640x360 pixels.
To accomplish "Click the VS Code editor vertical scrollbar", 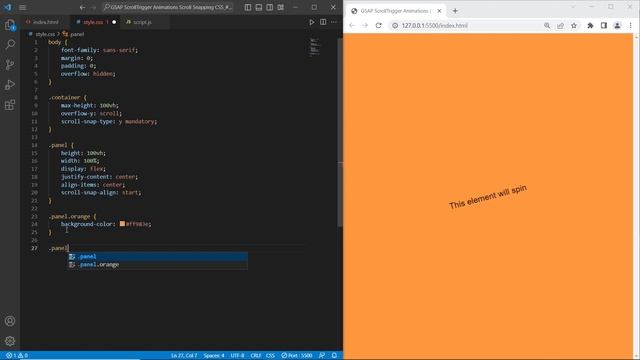I will 340,133.
